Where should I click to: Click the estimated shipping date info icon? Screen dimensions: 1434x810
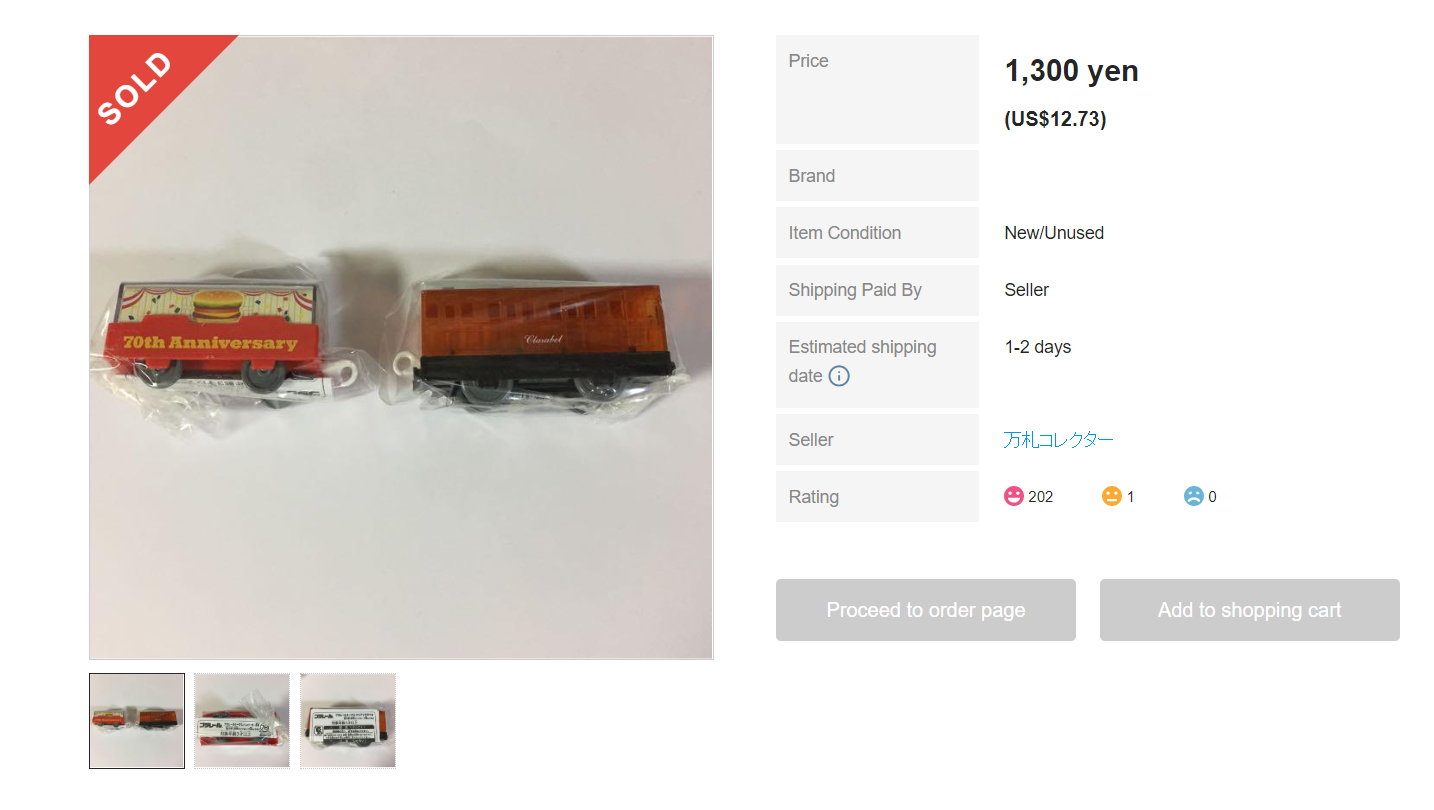coord(839,377)
